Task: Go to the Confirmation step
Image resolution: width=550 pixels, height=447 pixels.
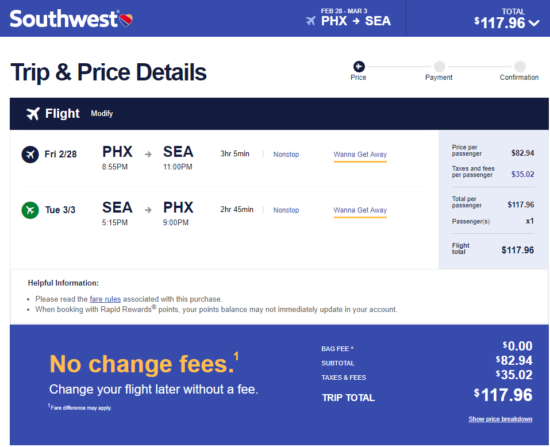Action: pyautogui.click(x=519, y=71)
